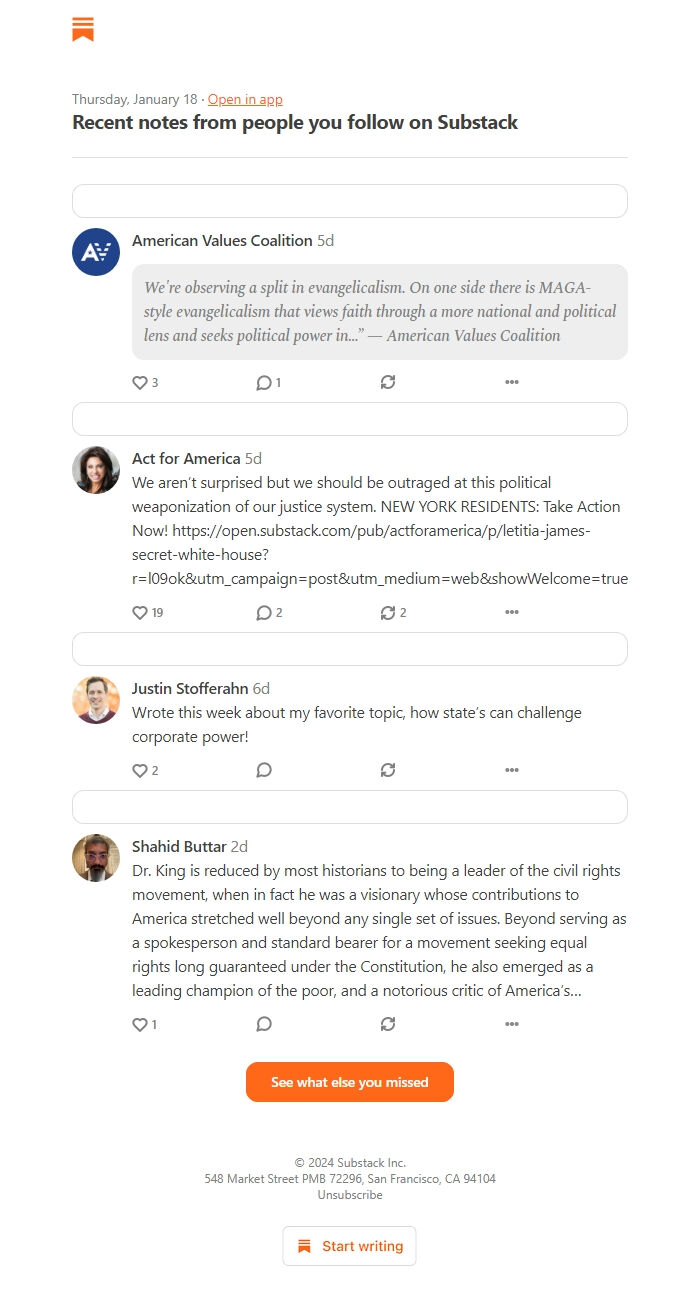The width and height of the screenshot is (700, 1316).
Task: Click the Start writing button
Action: click(x=349, y=1246)
